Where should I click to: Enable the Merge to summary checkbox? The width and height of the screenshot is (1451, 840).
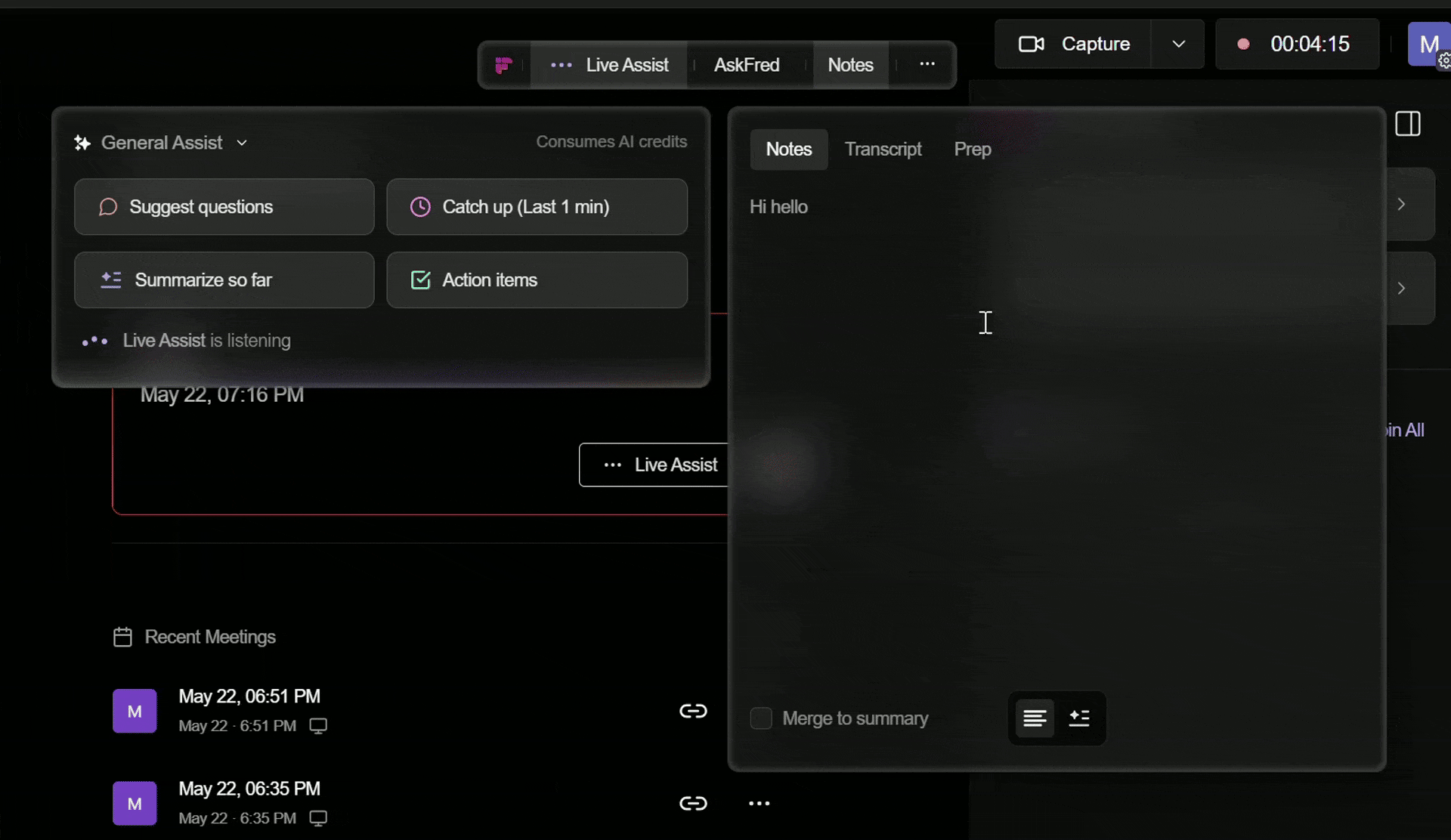coord(761,718)
